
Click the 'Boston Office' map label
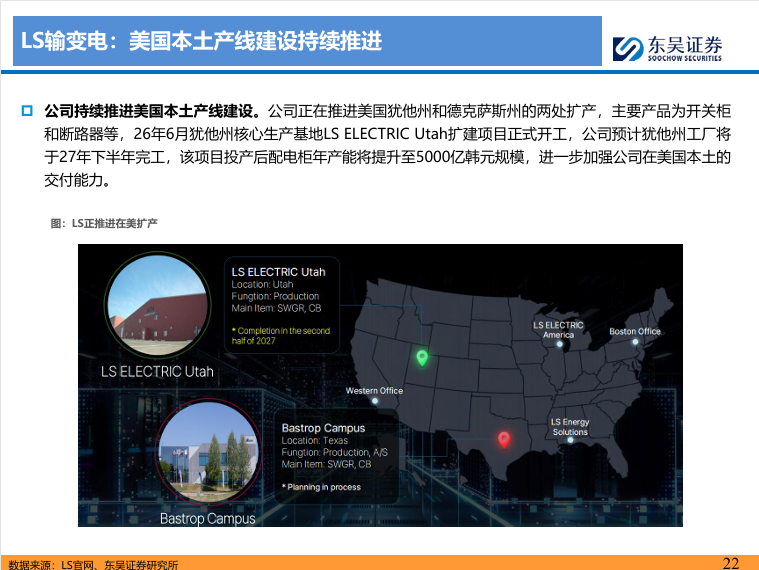point(635,331)
